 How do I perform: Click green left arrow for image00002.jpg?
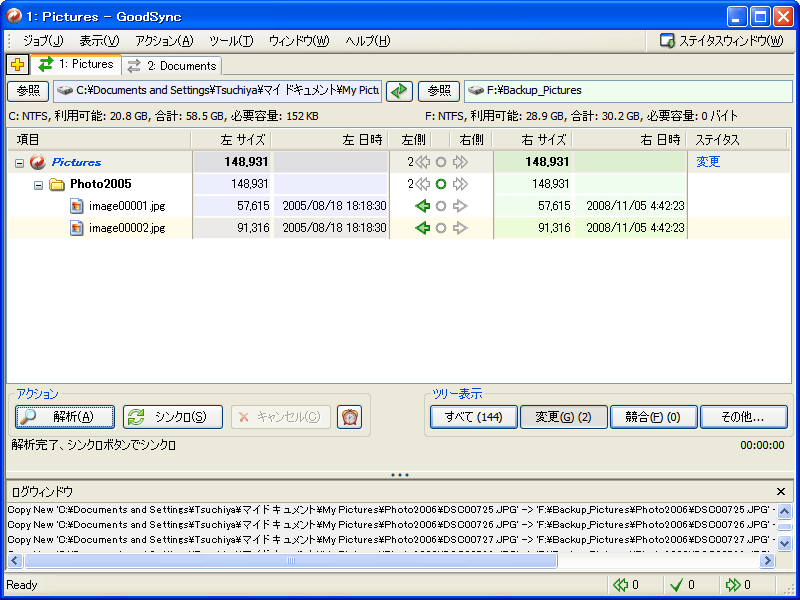[x=422, y=228]
